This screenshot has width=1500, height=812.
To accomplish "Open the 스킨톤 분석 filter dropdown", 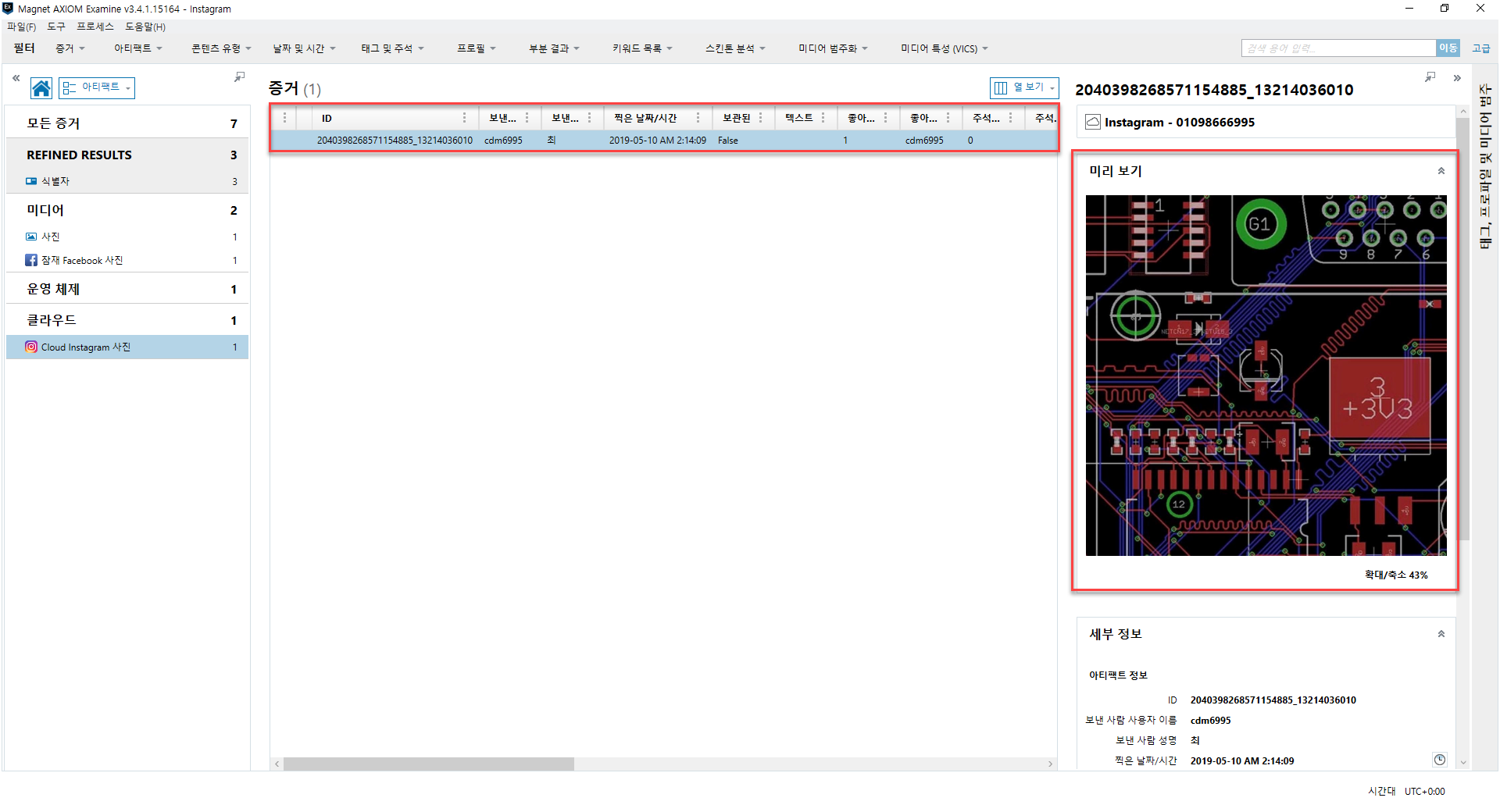I will [735, 48].
